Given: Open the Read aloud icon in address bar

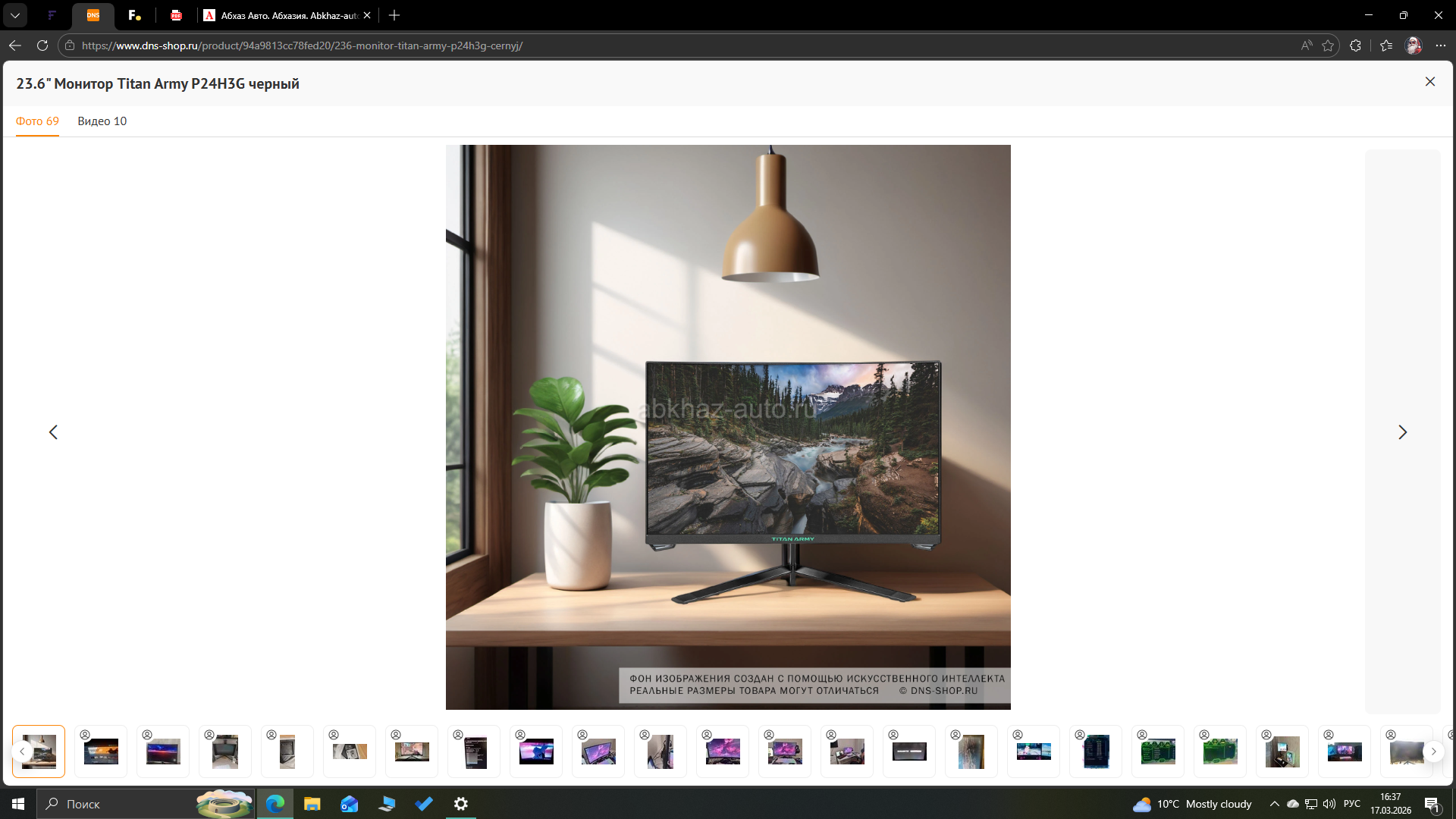Looking at the screenshot, I should coord(1306,45).
